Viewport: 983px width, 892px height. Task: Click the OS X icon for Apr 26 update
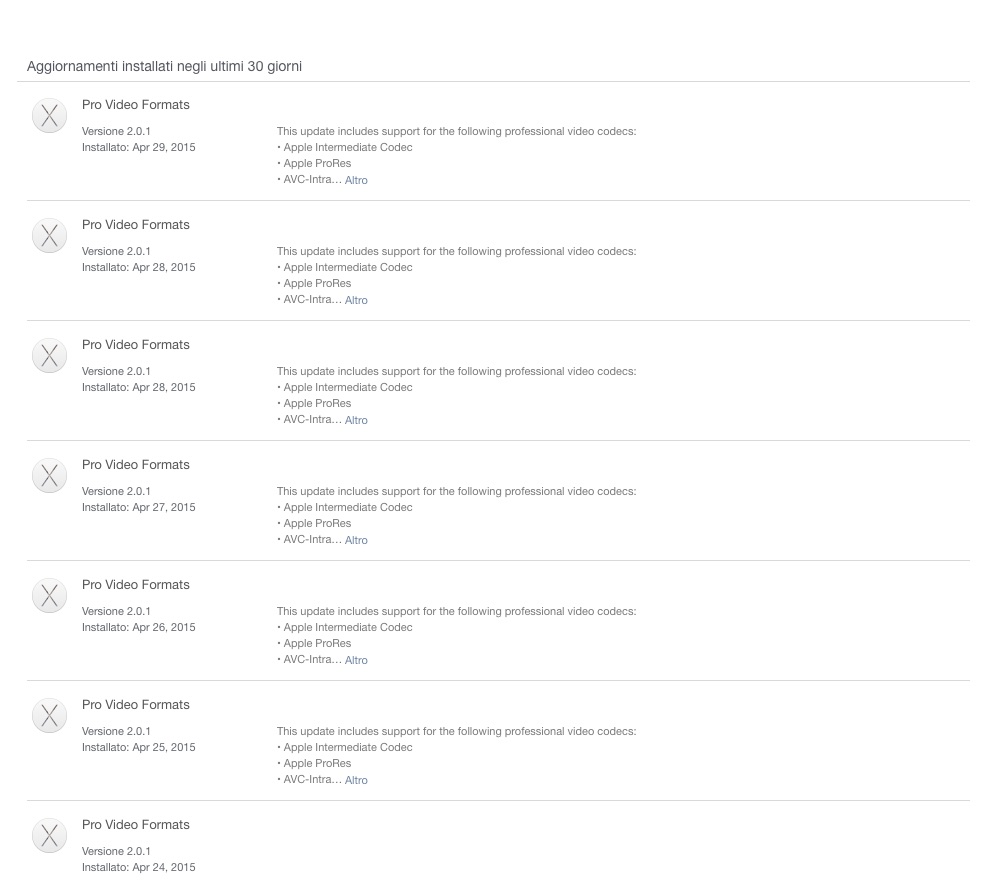click(50, 596)
